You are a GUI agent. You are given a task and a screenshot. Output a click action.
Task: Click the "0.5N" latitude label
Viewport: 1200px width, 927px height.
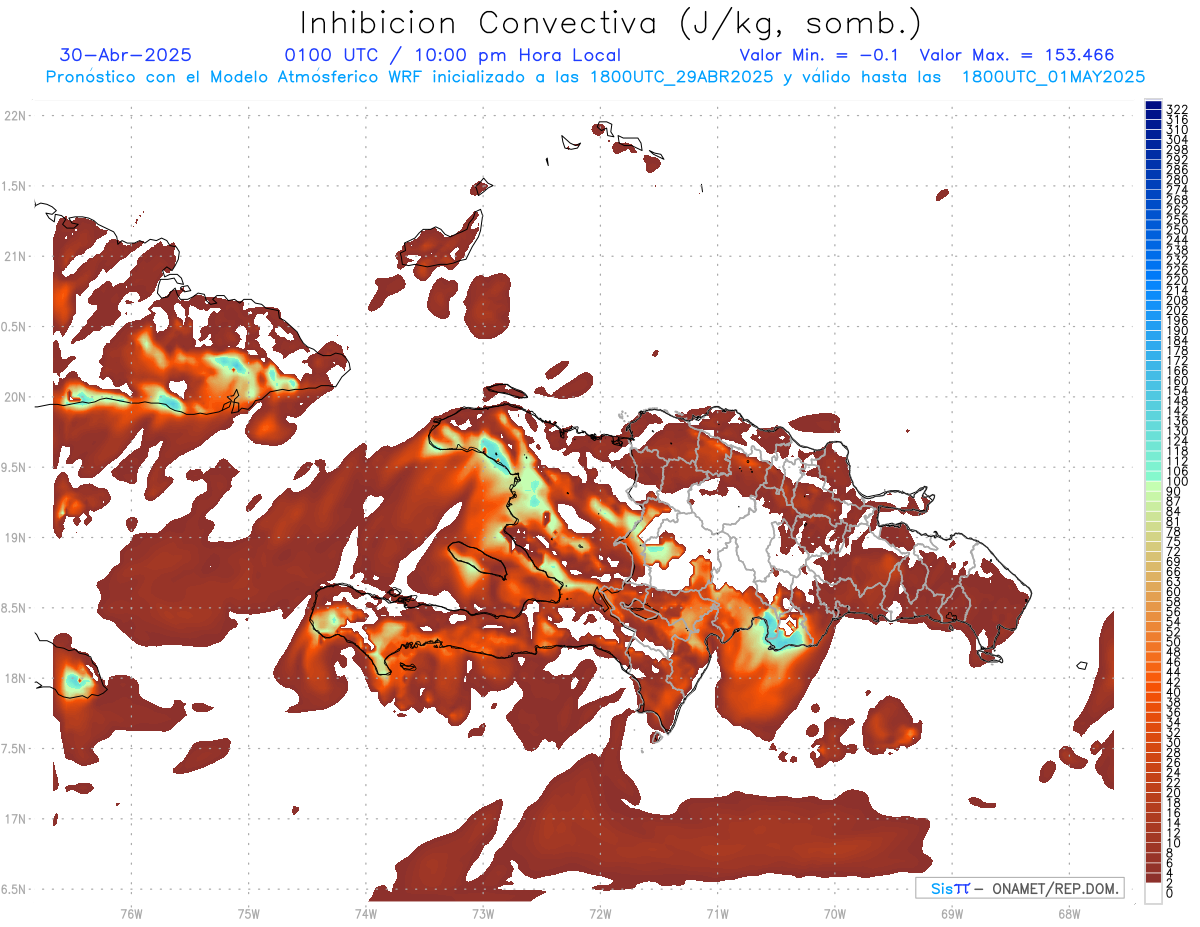click(x=13, y=327)
